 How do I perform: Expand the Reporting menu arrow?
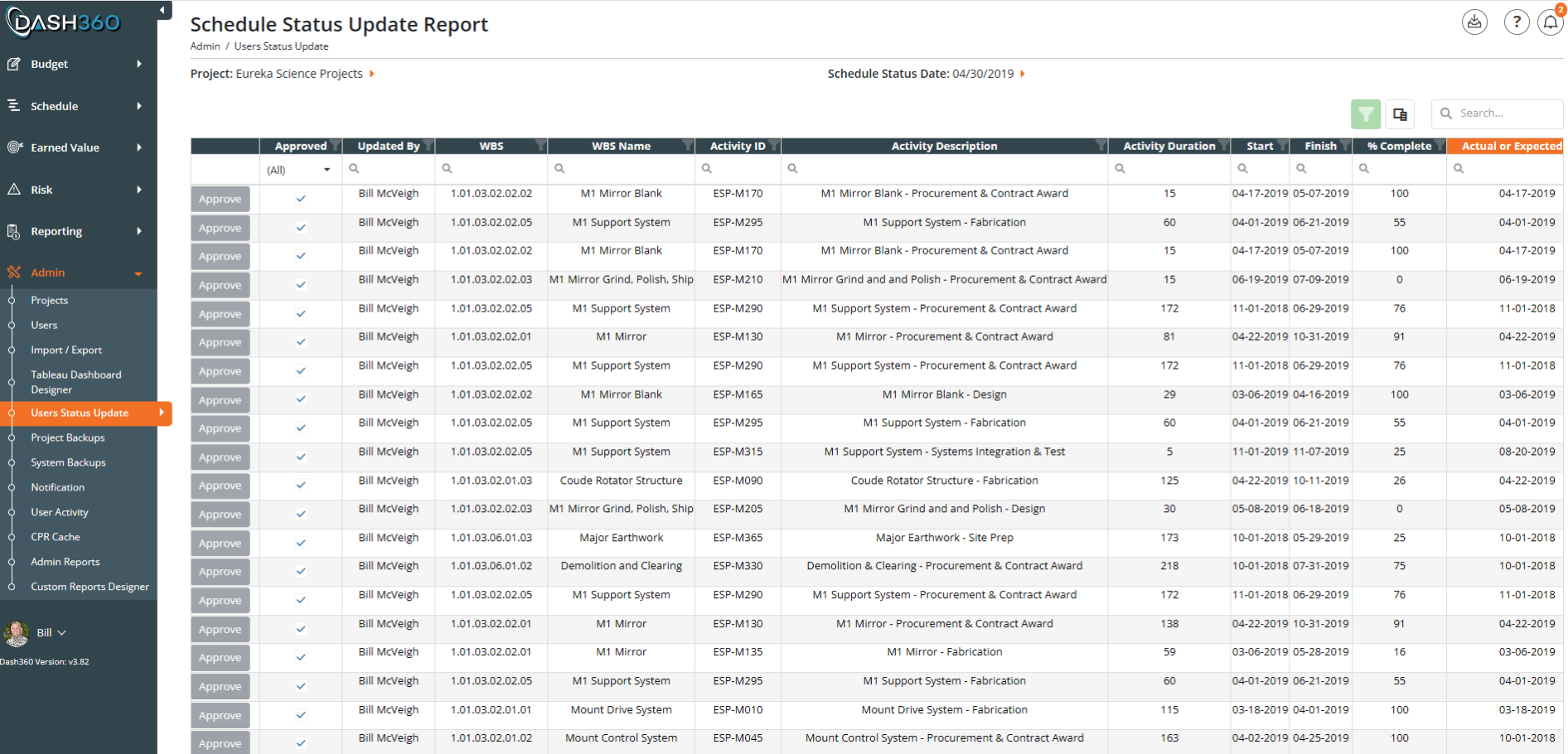coord(138,231)
